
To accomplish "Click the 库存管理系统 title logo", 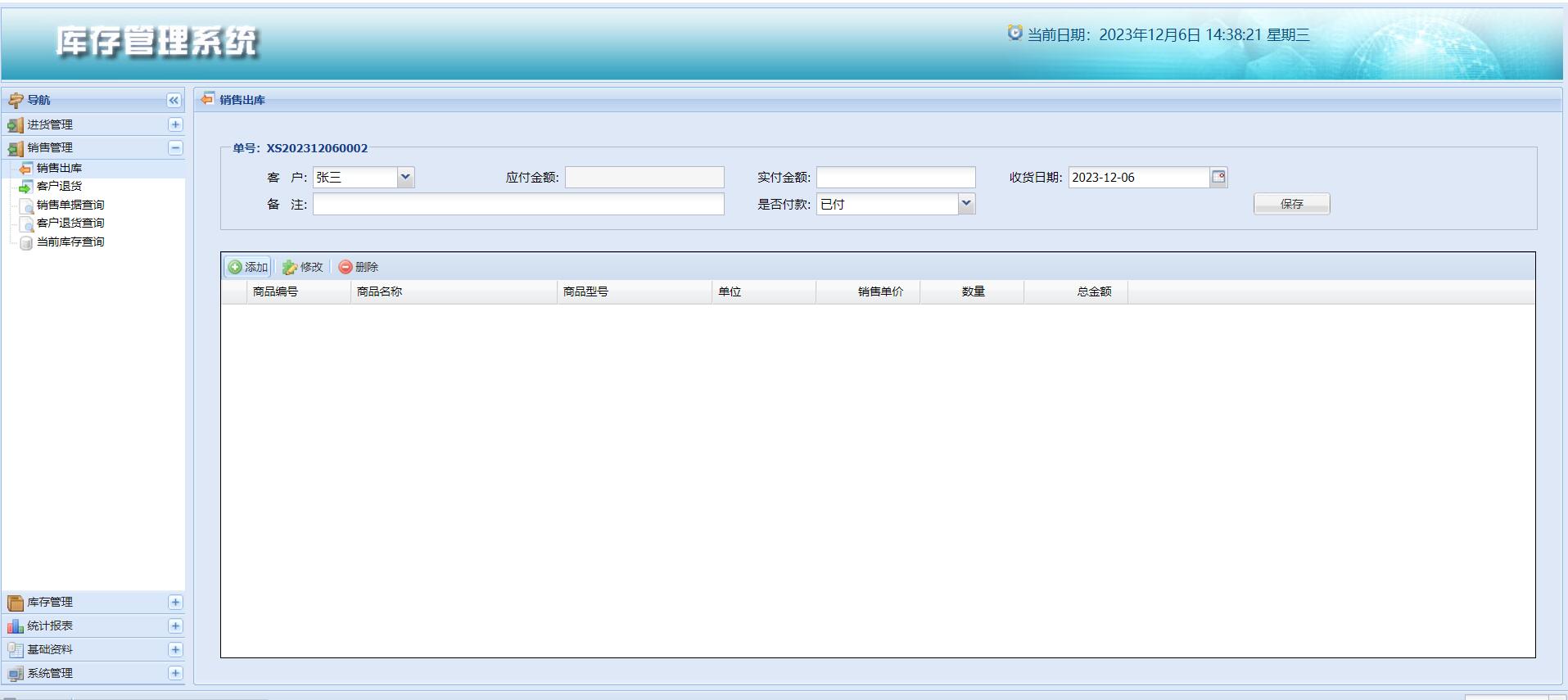I will click(x=156, y=41).
